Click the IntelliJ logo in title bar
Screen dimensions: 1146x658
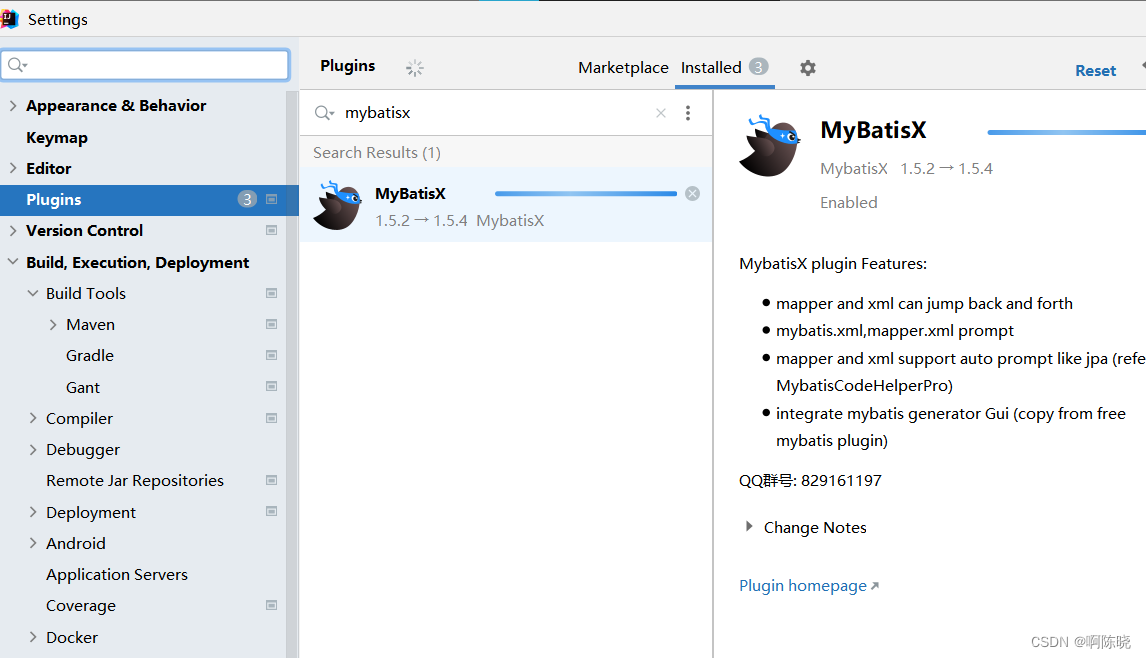tap(10, 19)
